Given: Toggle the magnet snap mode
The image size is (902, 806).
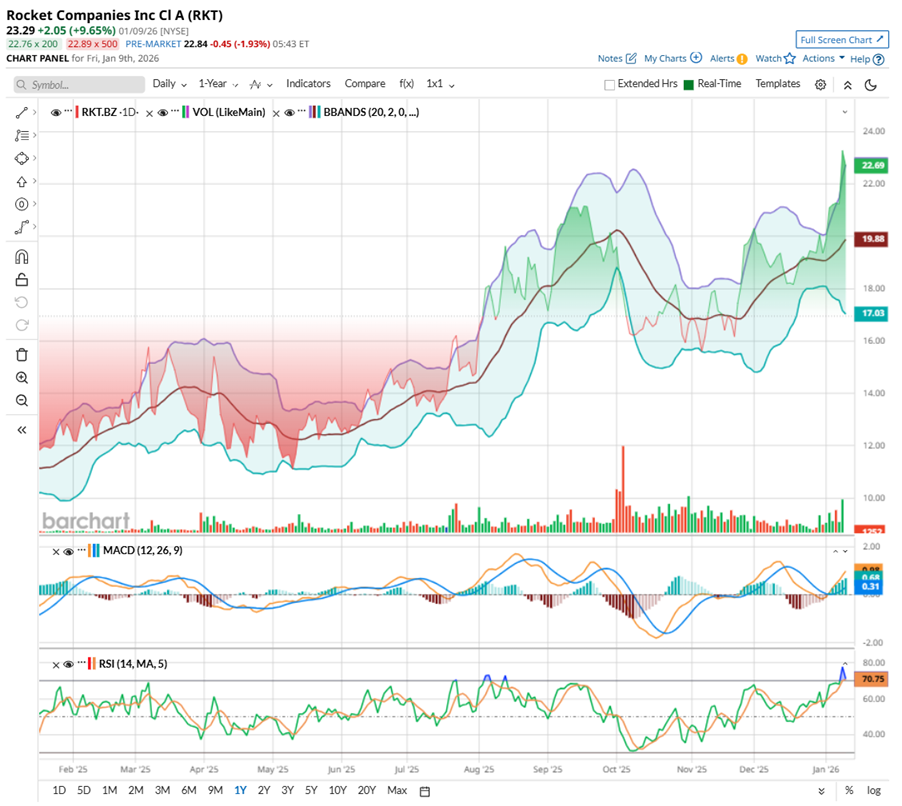Looking at the screenshot, I should click(21, 257).
